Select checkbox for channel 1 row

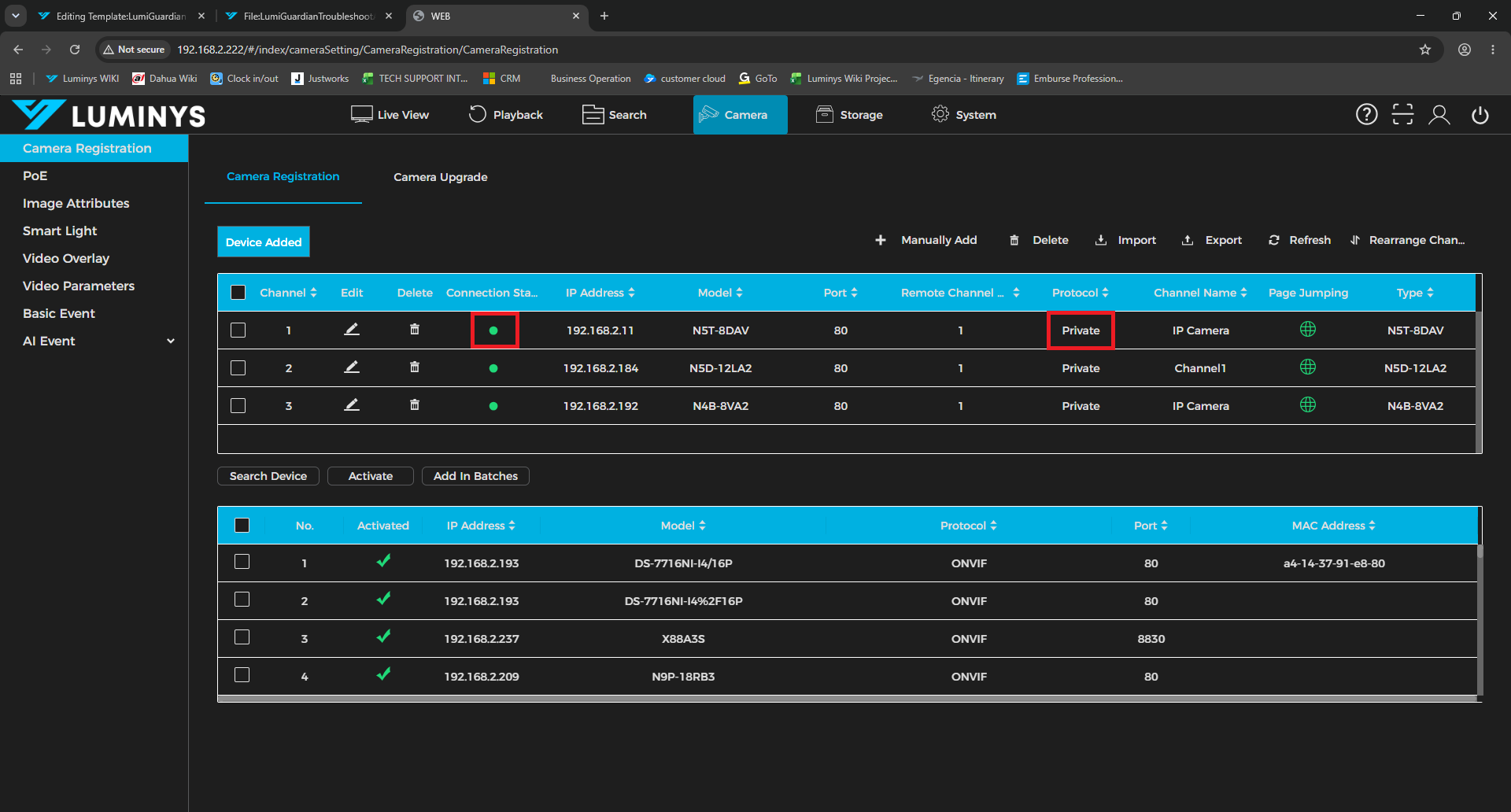[238, 330]
